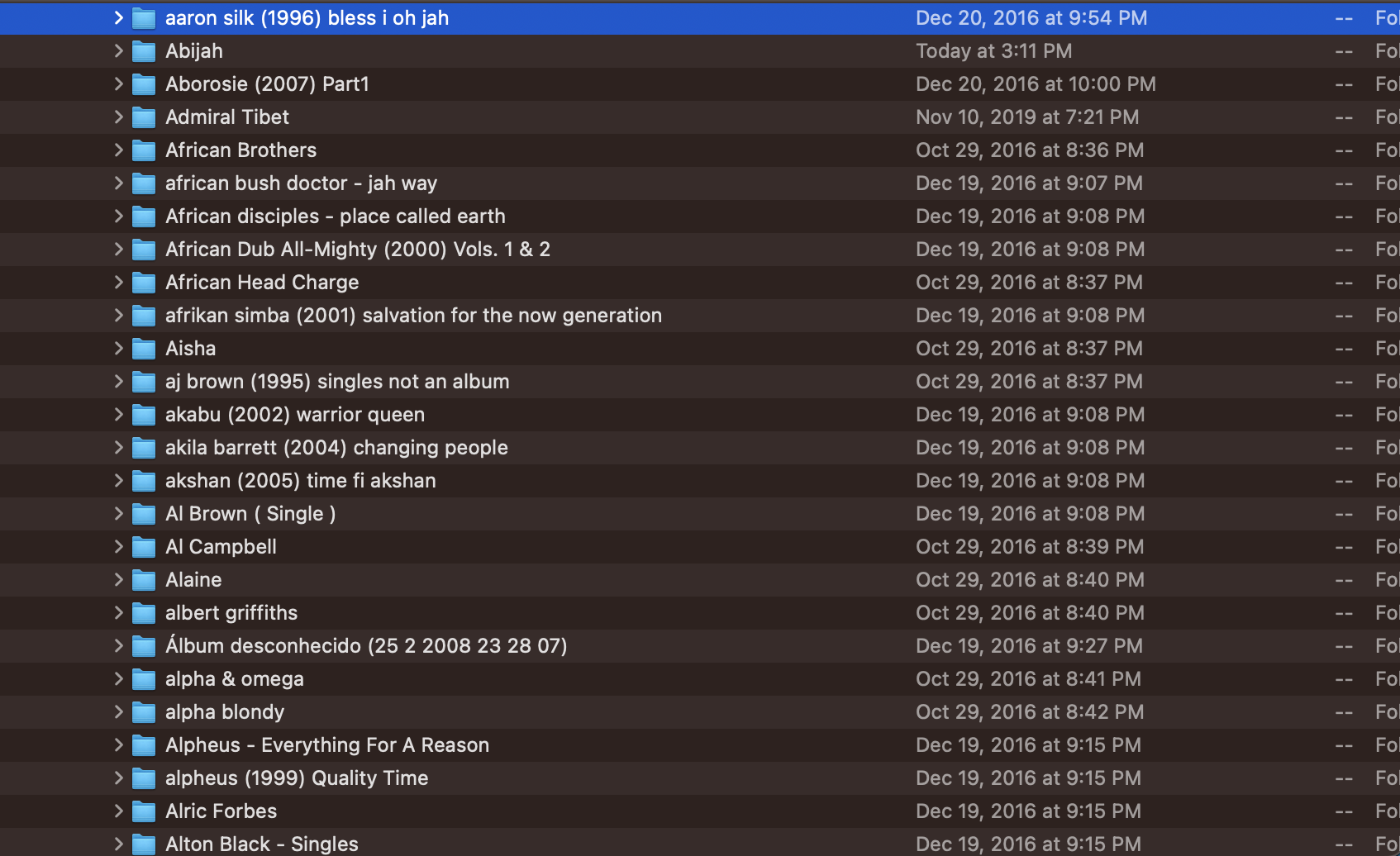
Task: Select the alpha blondy folder icon
Action: pyautogui.click(x=144, y=712)
